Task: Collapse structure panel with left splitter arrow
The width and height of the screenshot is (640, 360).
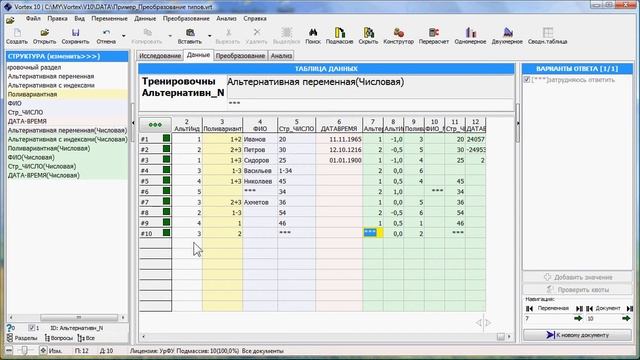Action: (x=133, y=122)
